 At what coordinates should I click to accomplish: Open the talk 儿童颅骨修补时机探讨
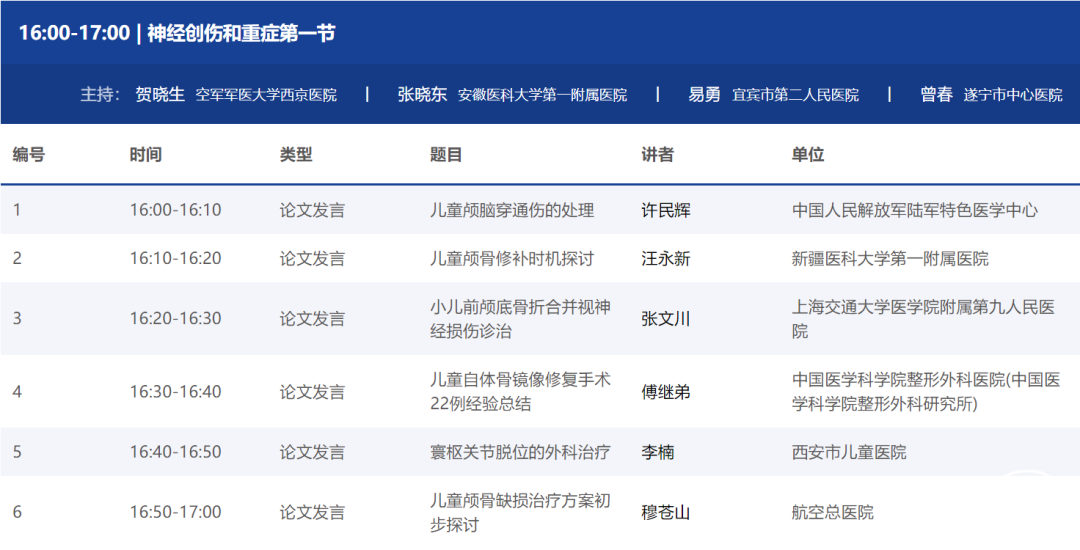click(512, 258)
